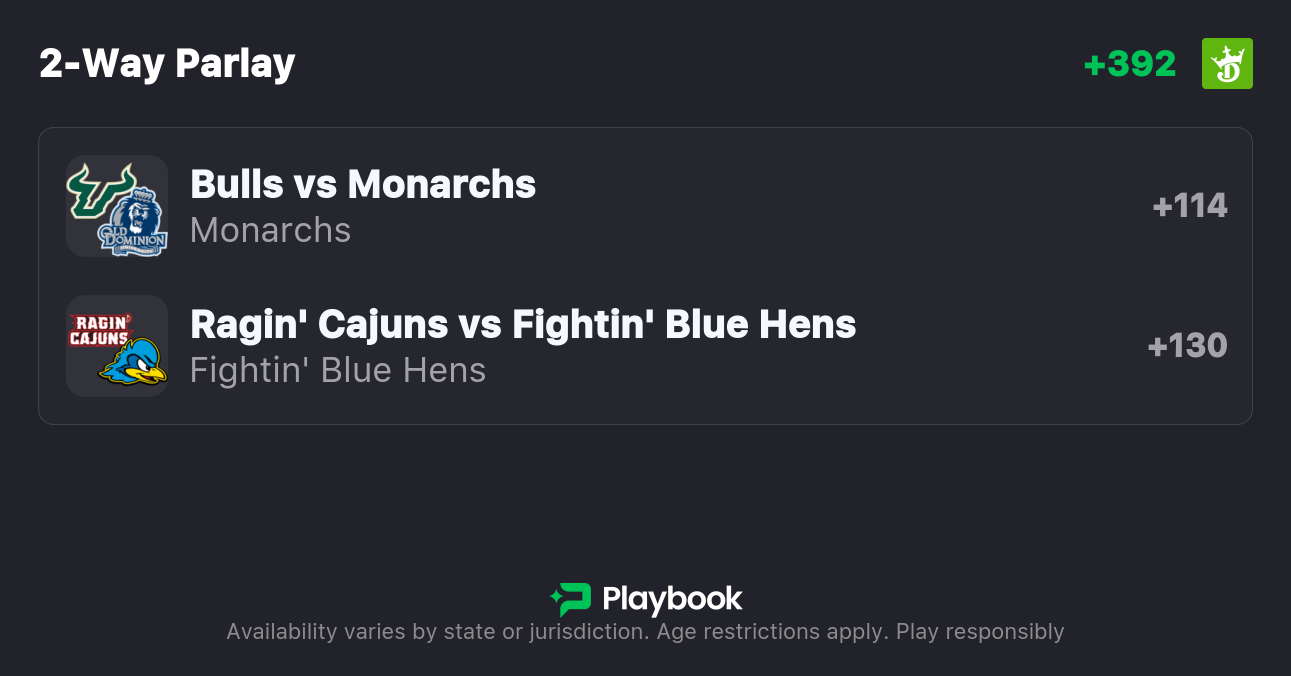The image size is (1291, 676).
Task: Click the 2-Way Parlay heading
Action: pyautogui.click(x=167, y=64)
